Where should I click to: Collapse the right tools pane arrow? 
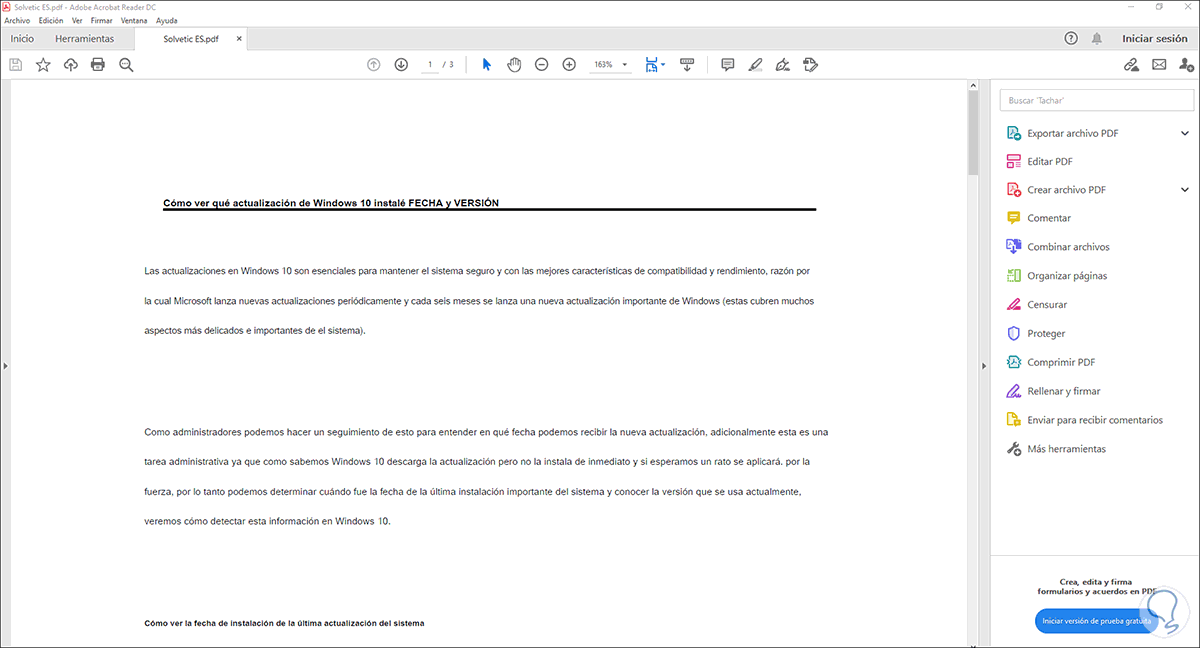985,367
